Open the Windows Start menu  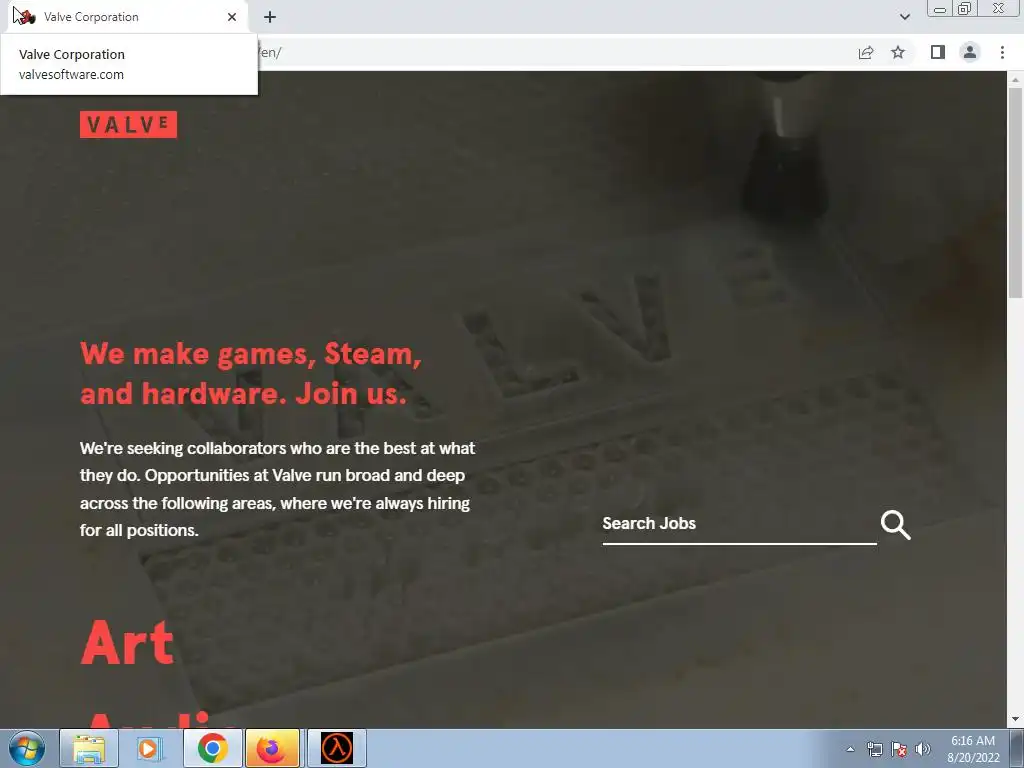coord(26,748)
